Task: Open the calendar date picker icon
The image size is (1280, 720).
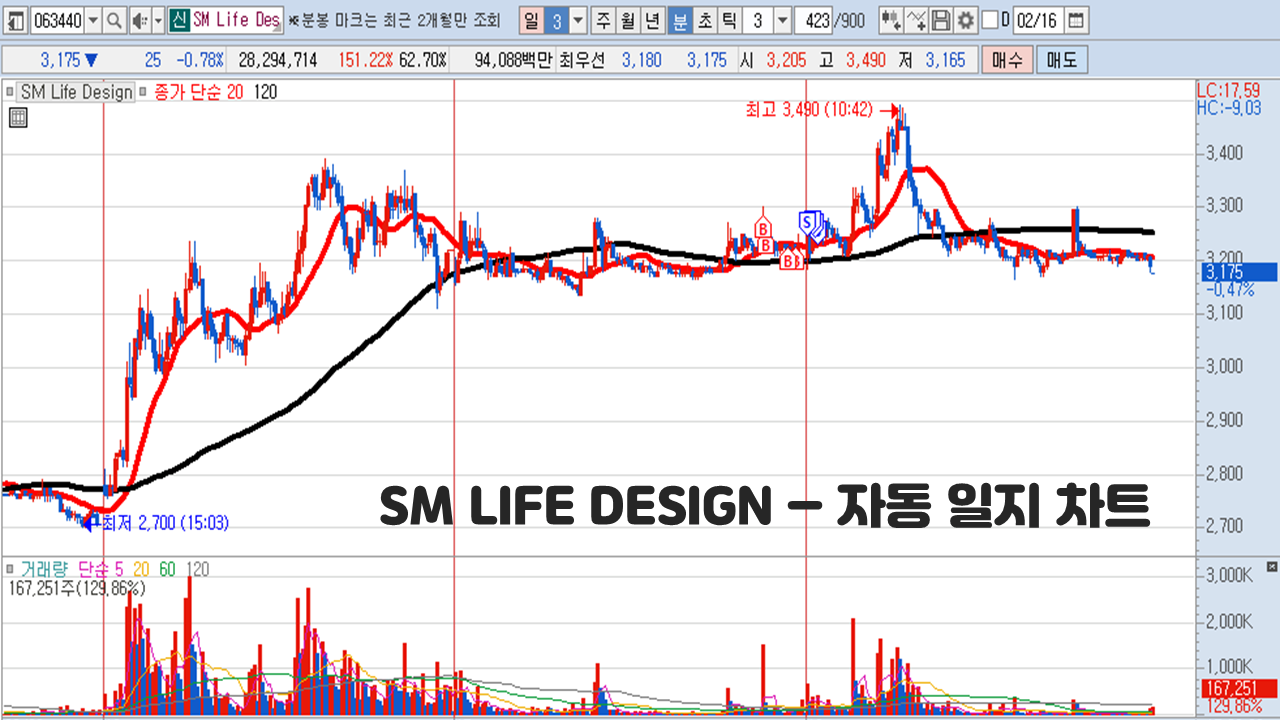Action: pyautogui.click(x=1076, y=20)
